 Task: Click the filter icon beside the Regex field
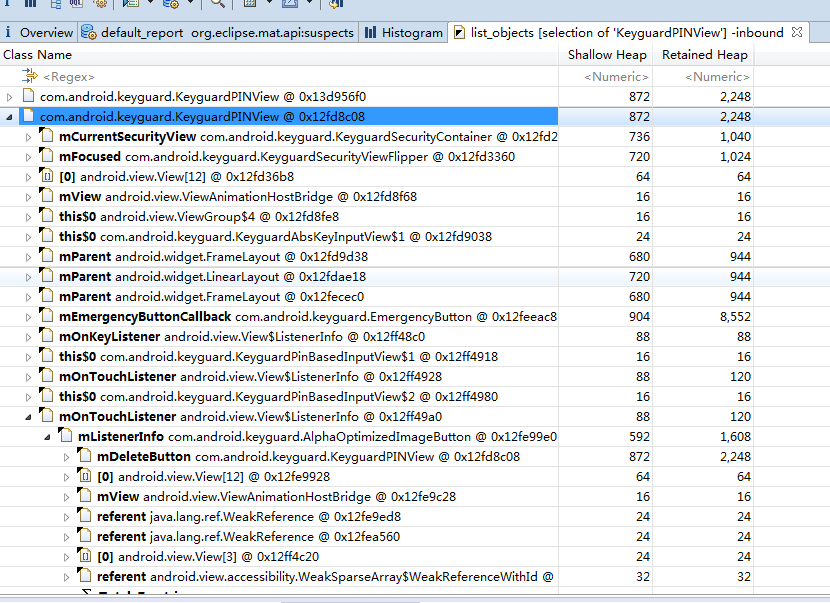click(x=30, y=77)
